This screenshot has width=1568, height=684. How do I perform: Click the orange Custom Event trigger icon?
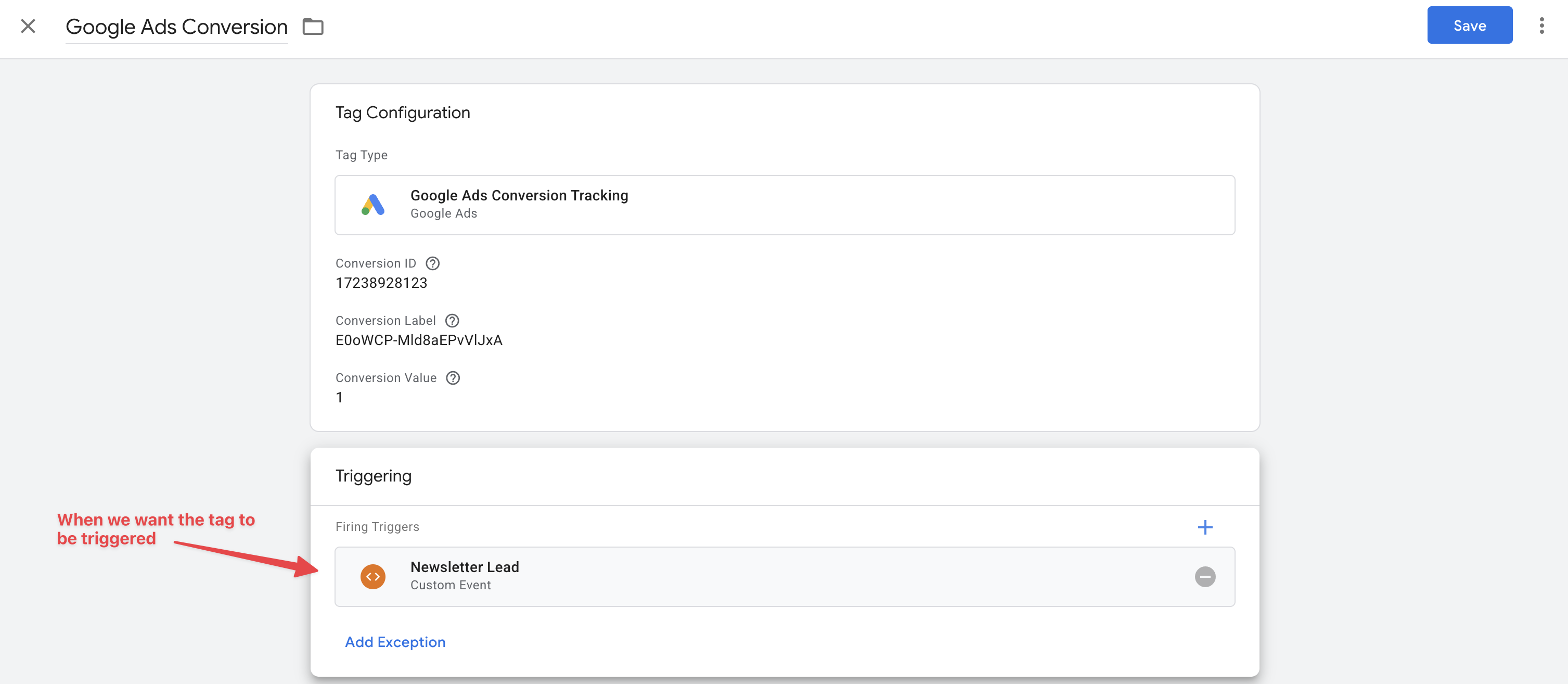point(373,576)
